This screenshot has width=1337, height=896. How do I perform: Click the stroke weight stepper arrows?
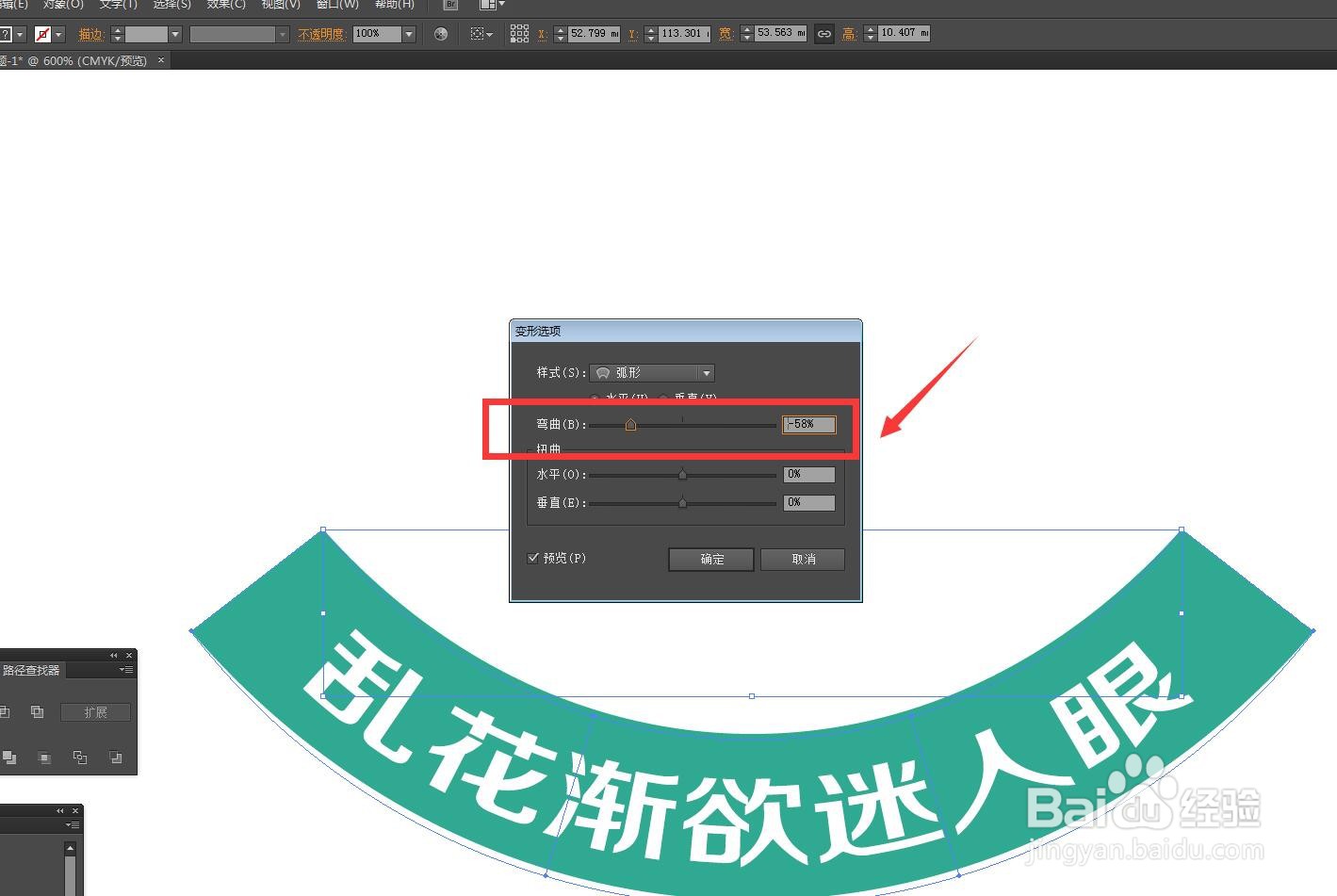click(117, 34)
